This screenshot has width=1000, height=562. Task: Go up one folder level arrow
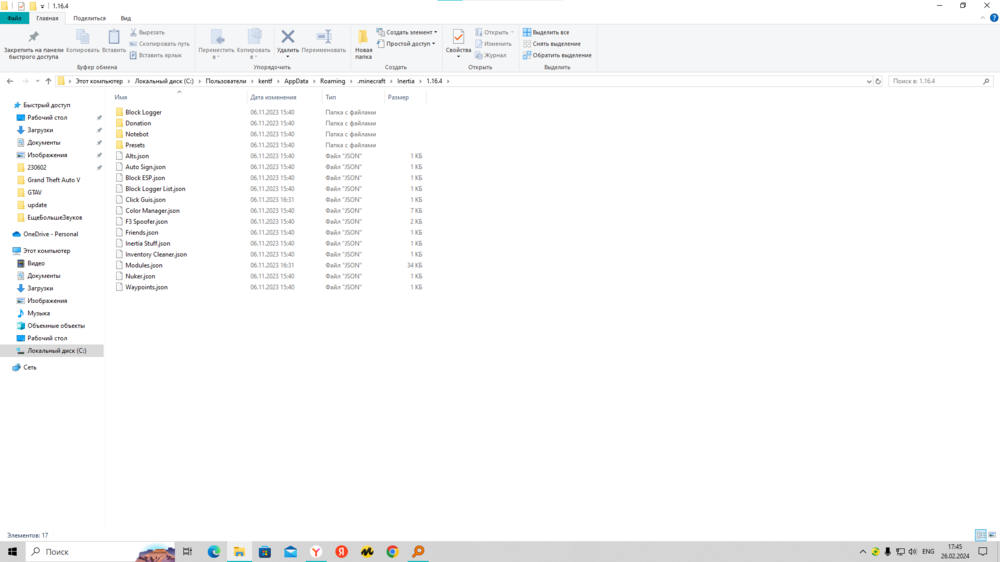[x=48, y=81]
